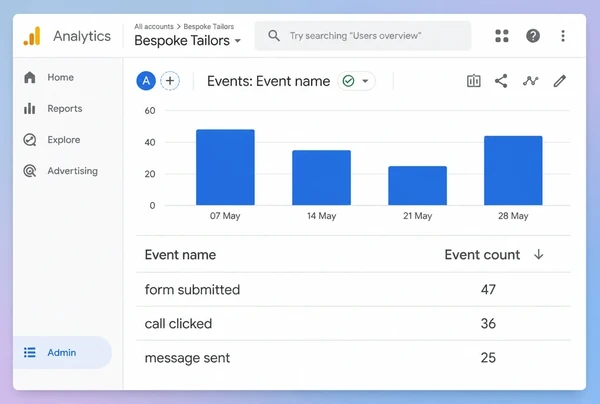Open the Home section in sidebar
The width and height of the screenshot is (600, 404).
tap(60, 77)
